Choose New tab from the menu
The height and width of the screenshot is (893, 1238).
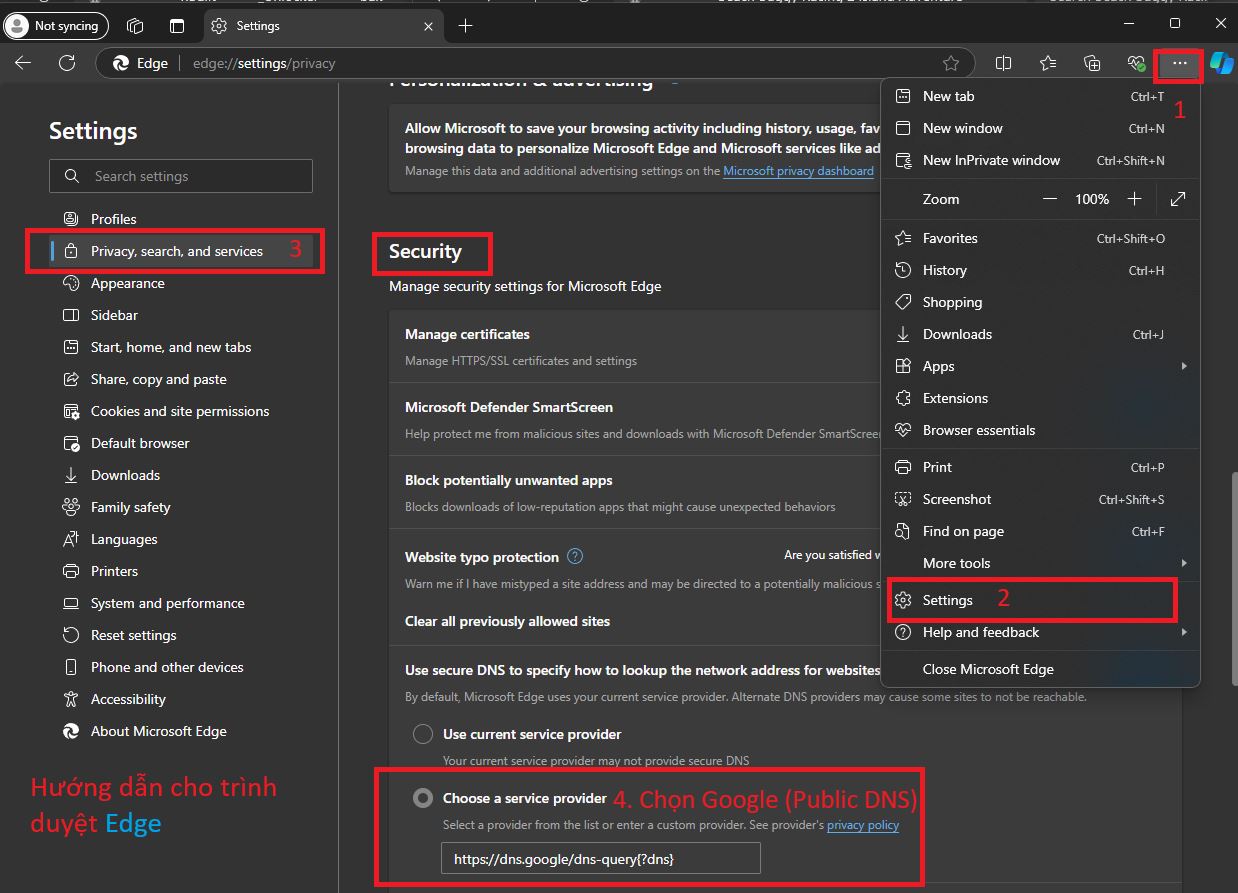[1040, 96]
